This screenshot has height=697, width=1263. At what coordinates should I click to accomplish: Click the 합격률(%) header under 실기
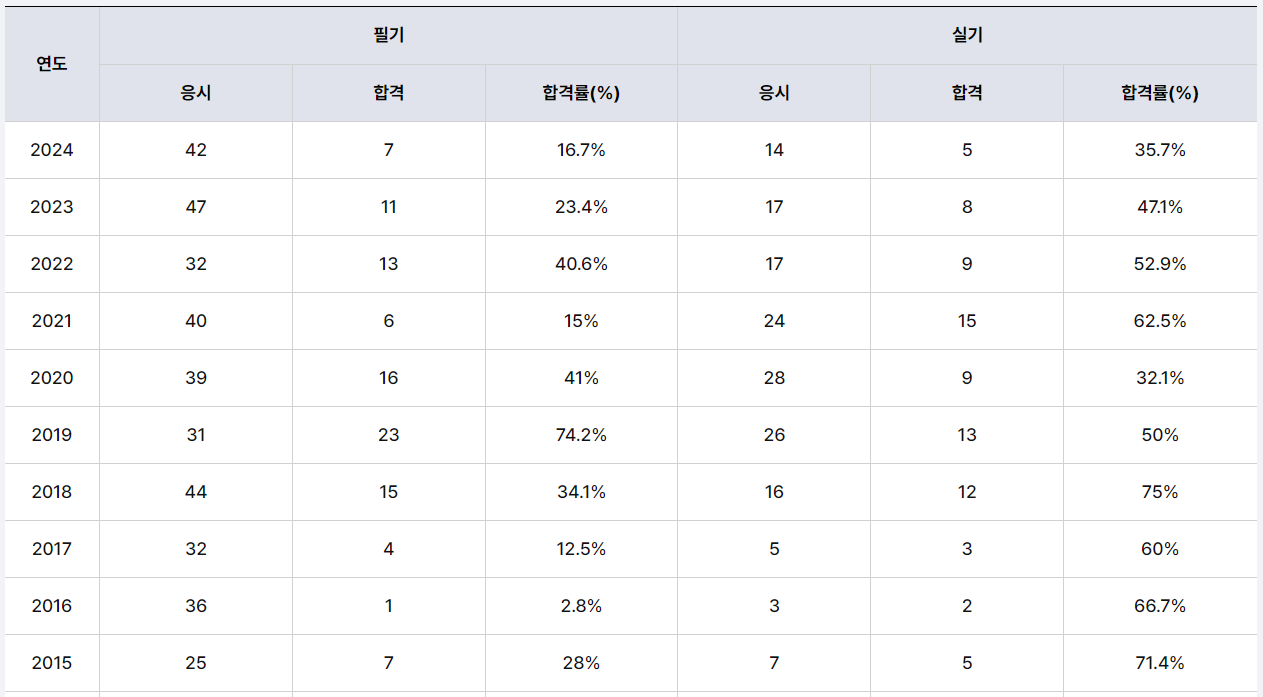click(1160, 93)
